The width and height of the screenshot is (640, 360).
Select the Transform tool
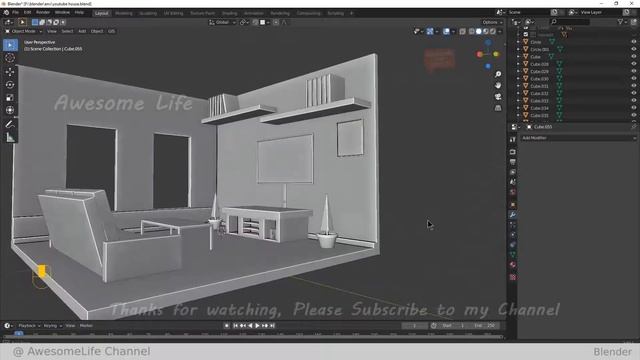(10, 110)
